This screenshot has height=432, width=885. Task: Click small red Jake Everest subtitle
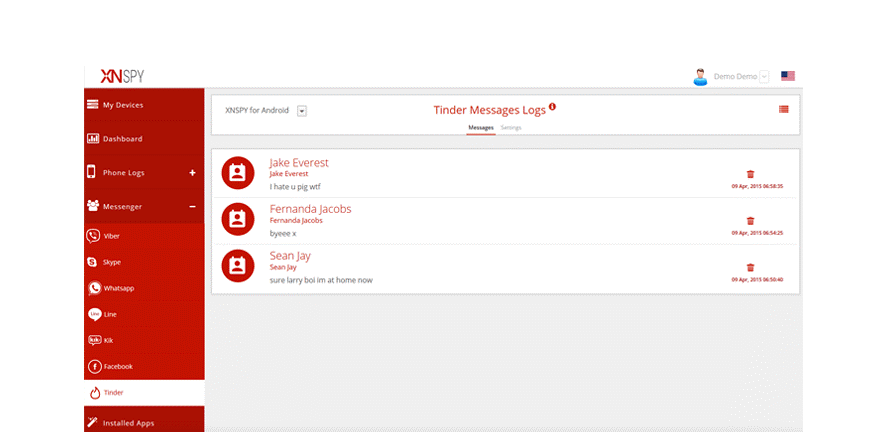[289, 174]
